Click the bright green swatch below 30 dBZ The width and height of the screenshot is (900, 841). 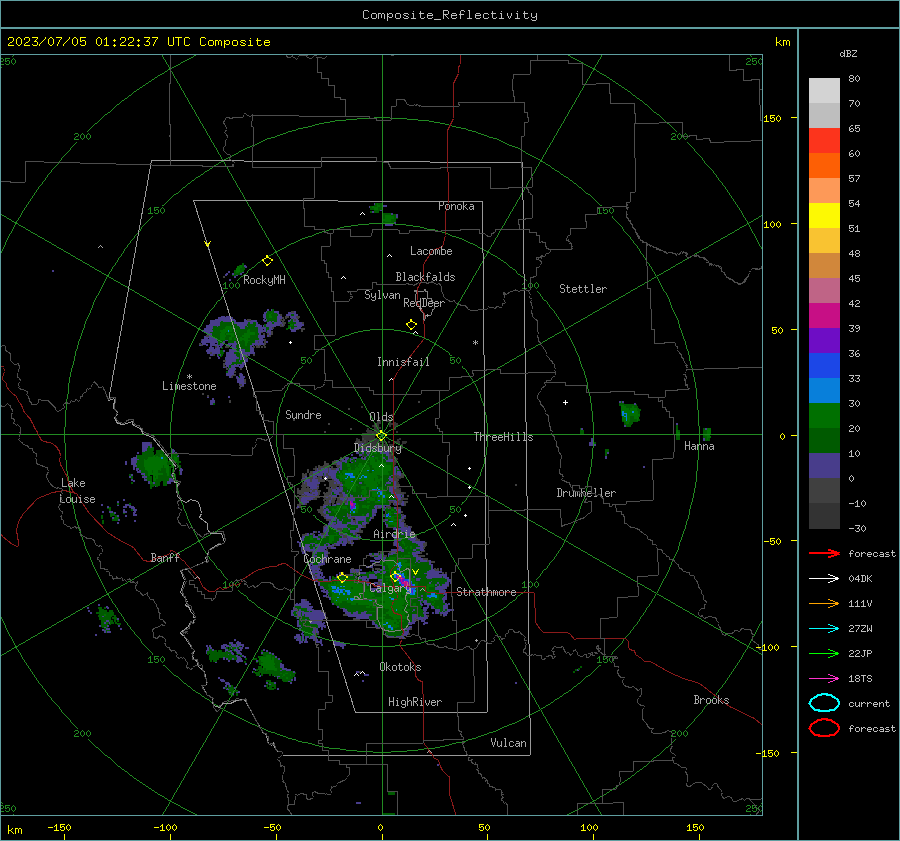point(824,416)
